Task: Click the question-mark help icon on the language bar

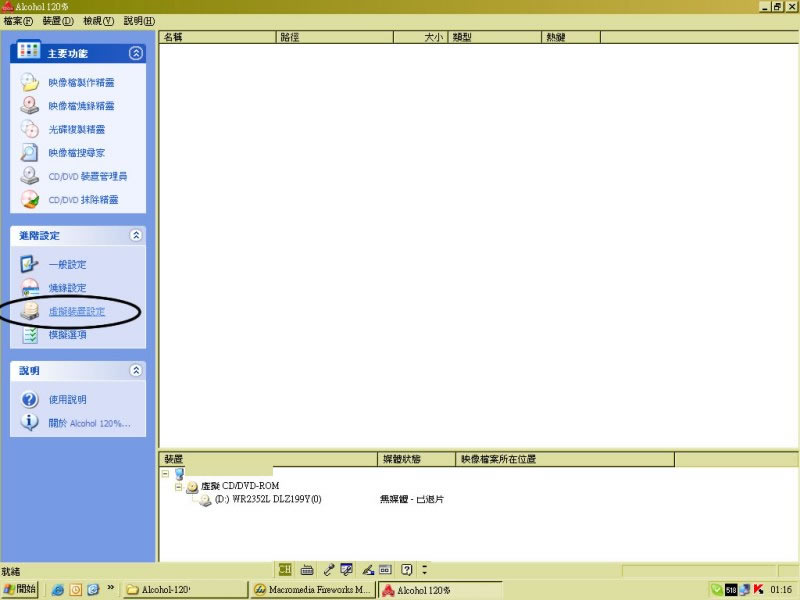Action: click(x=407, y=569)
